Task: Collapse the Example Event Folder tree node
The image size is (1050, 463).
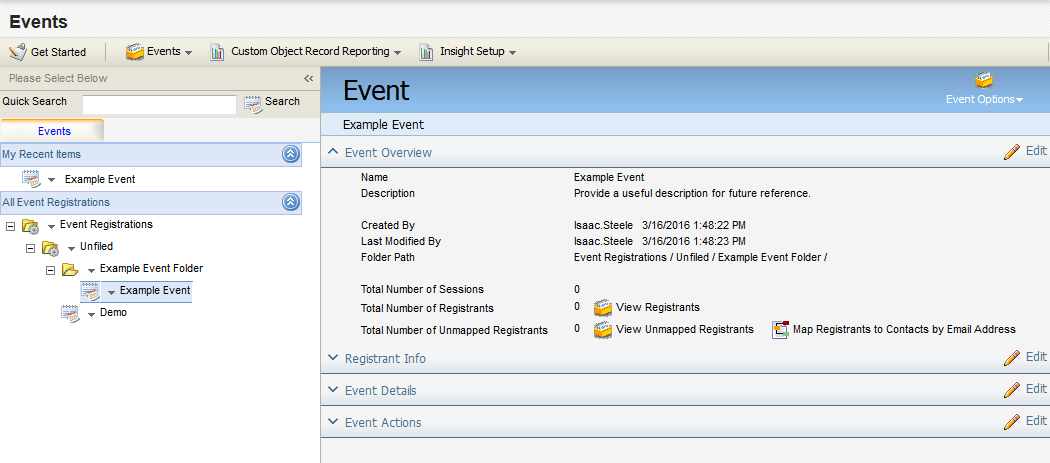Action: pos(50,269)
